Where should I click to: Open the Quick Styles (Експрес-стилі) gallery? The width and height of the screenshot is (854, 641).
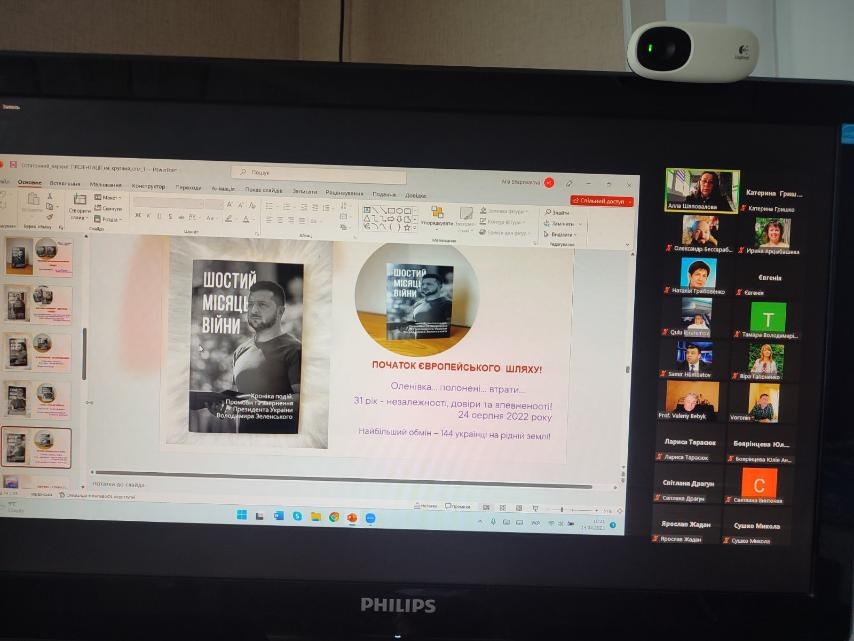coord(465,218)
